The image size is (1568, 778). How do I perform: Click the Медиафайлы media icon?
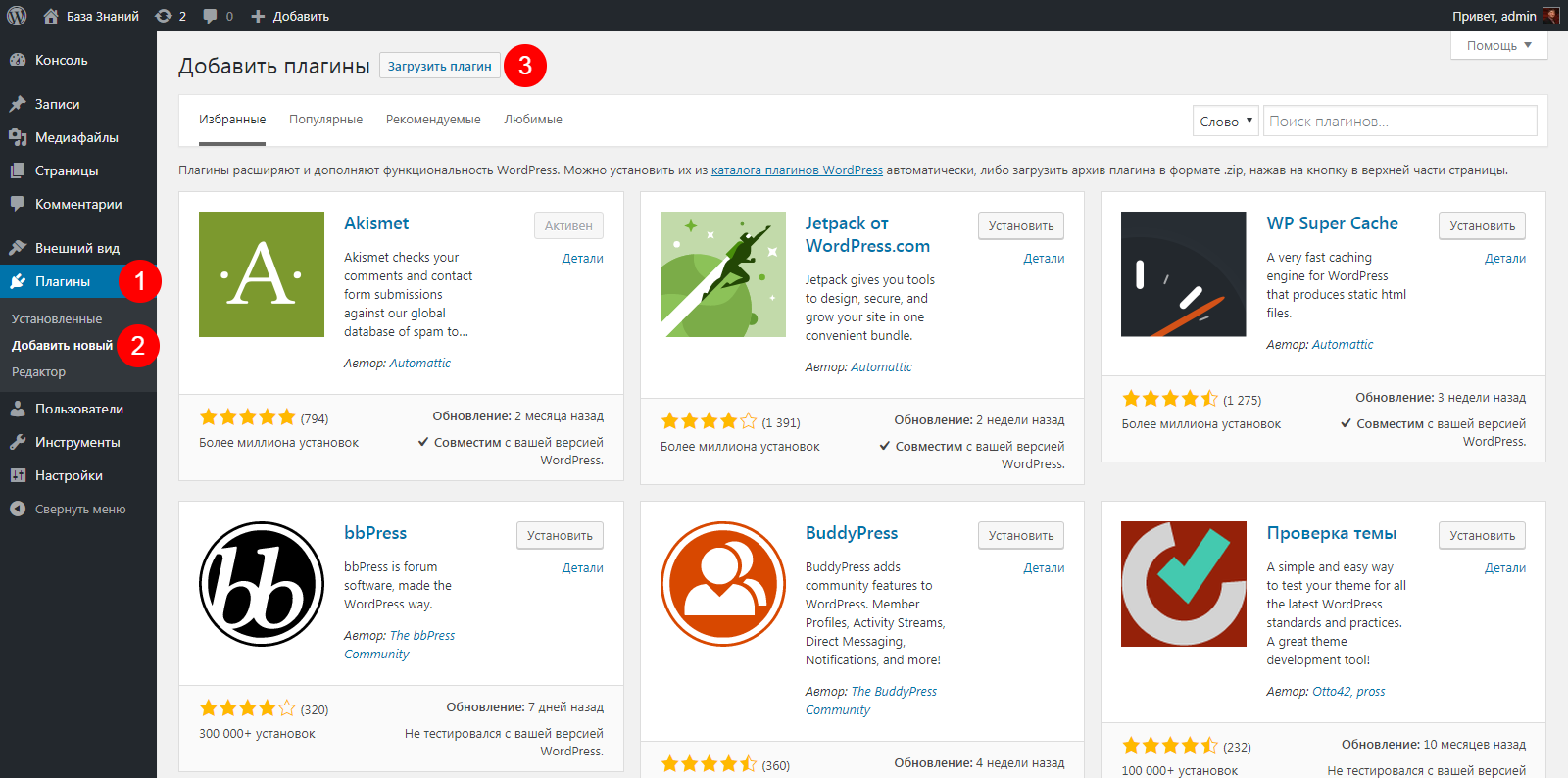[x=18, y=137]
